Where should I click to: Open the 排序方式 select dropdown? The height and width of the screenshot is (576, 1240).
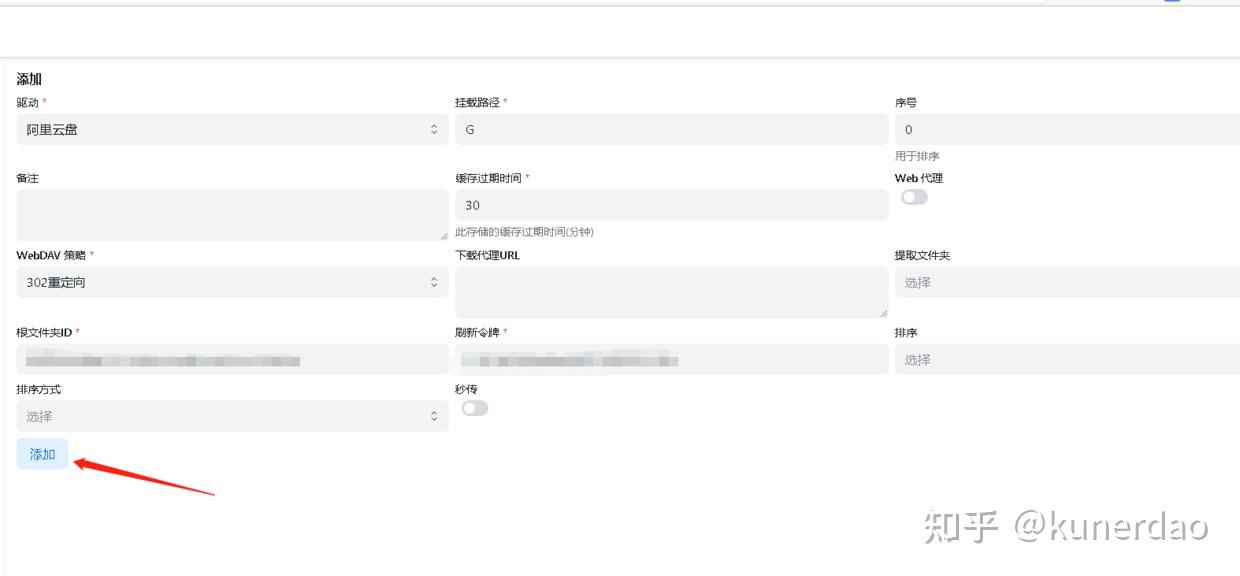tap(232, 416)
